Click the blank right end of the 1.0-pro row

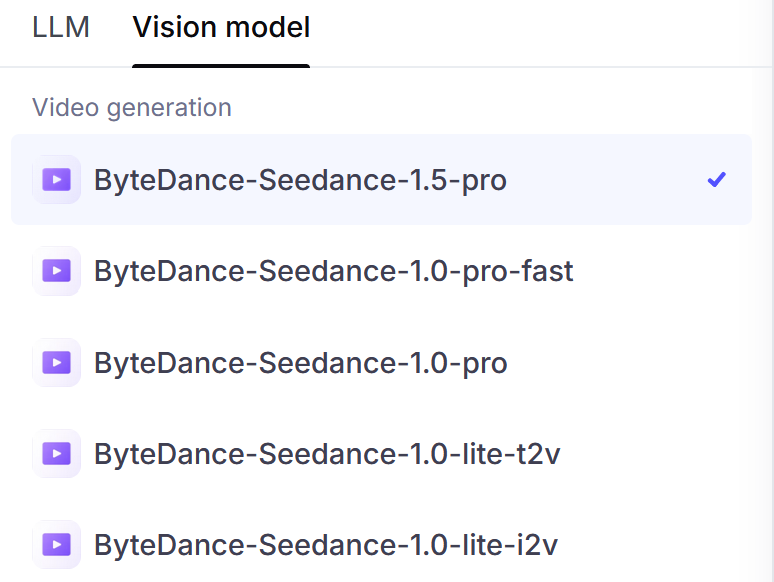click(x=680, y=363)
